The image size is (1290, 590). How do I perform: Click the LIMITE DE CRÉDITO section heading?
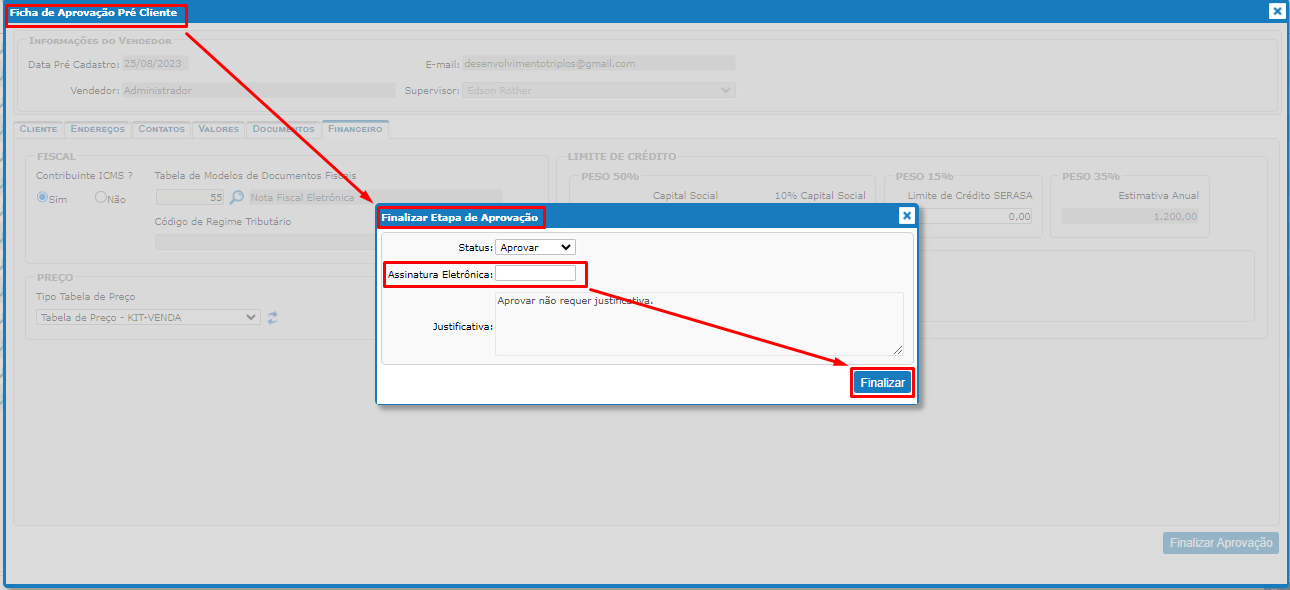tap(622, 157)
